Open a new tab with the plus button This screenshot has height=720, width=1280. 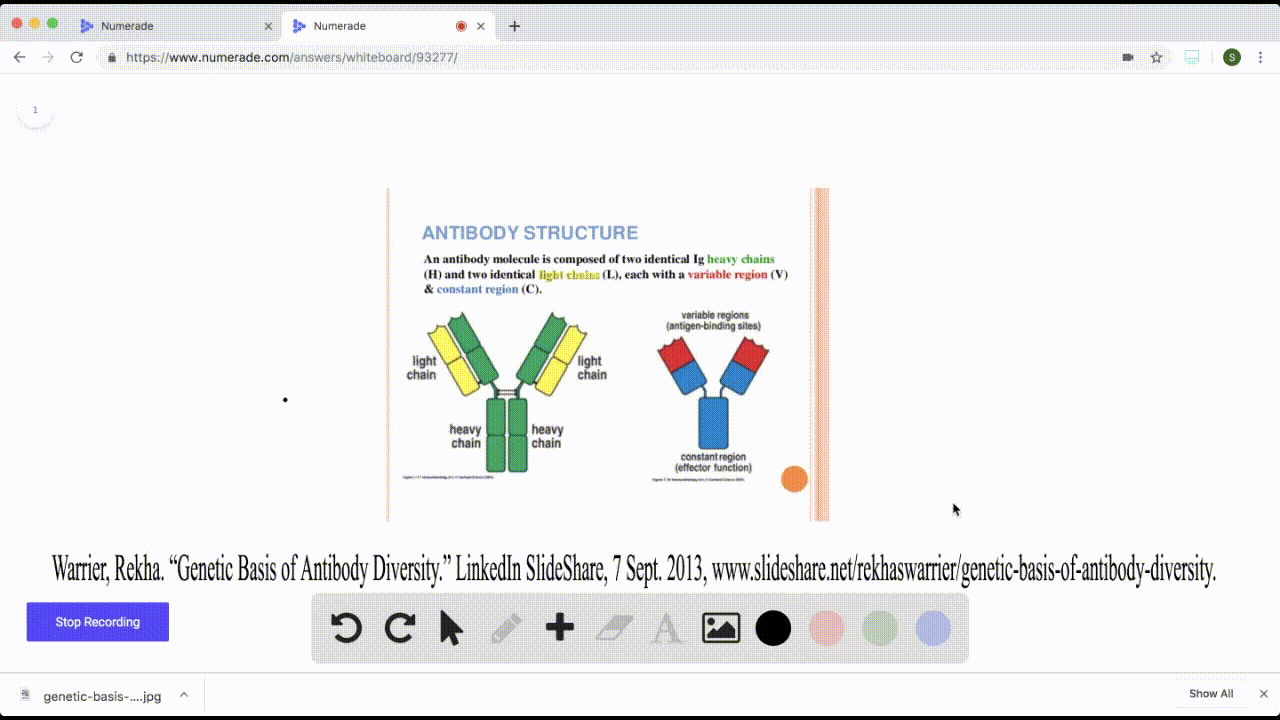tap(514, 25)
